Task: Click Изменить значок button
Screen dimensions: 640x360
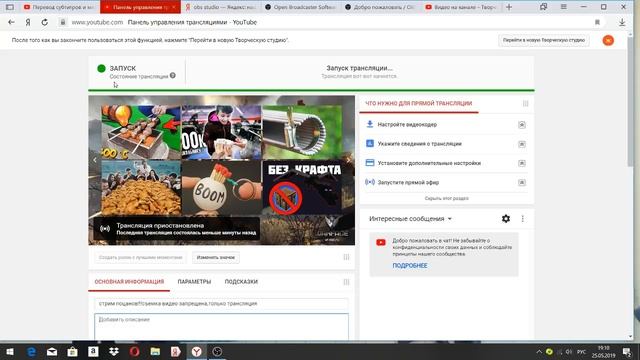Action: (216, 258)
